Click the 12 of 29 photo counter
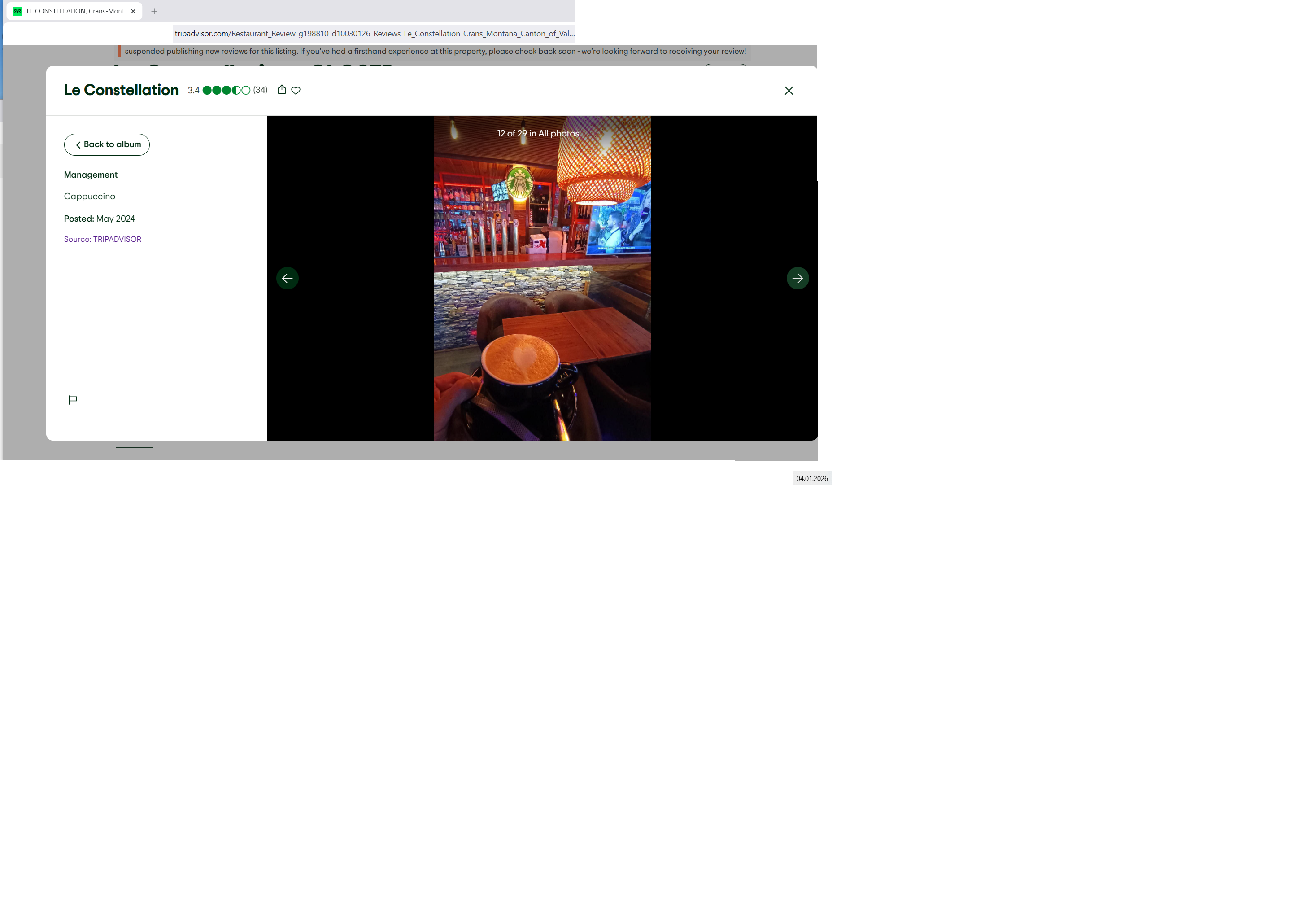 (538, 133)
